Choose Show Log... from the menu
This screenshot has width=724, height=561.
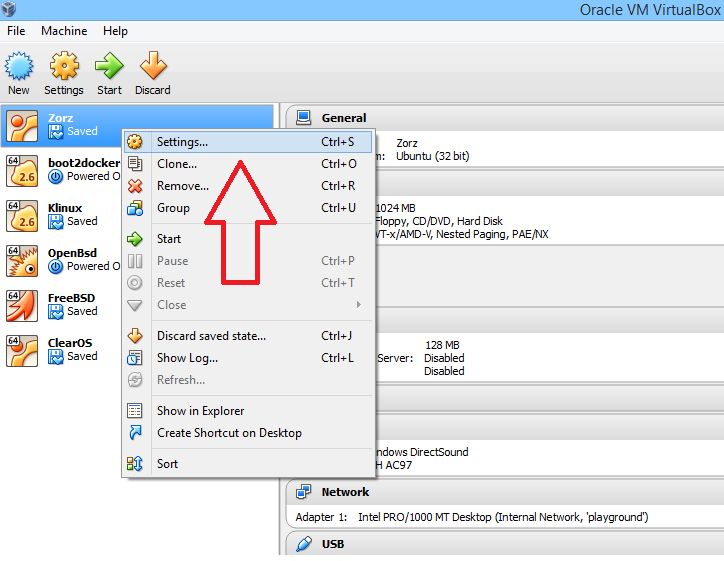(x=248, y=358)
